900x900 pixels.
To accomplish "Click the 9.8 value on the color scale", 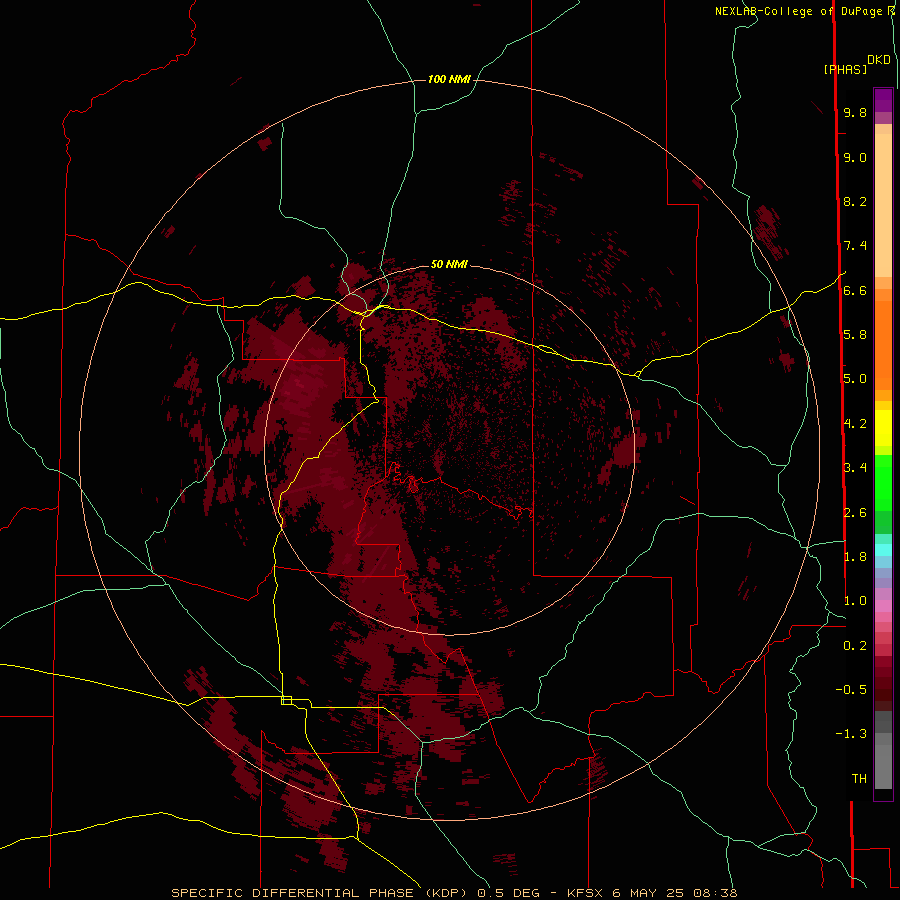I will (855, 112).
